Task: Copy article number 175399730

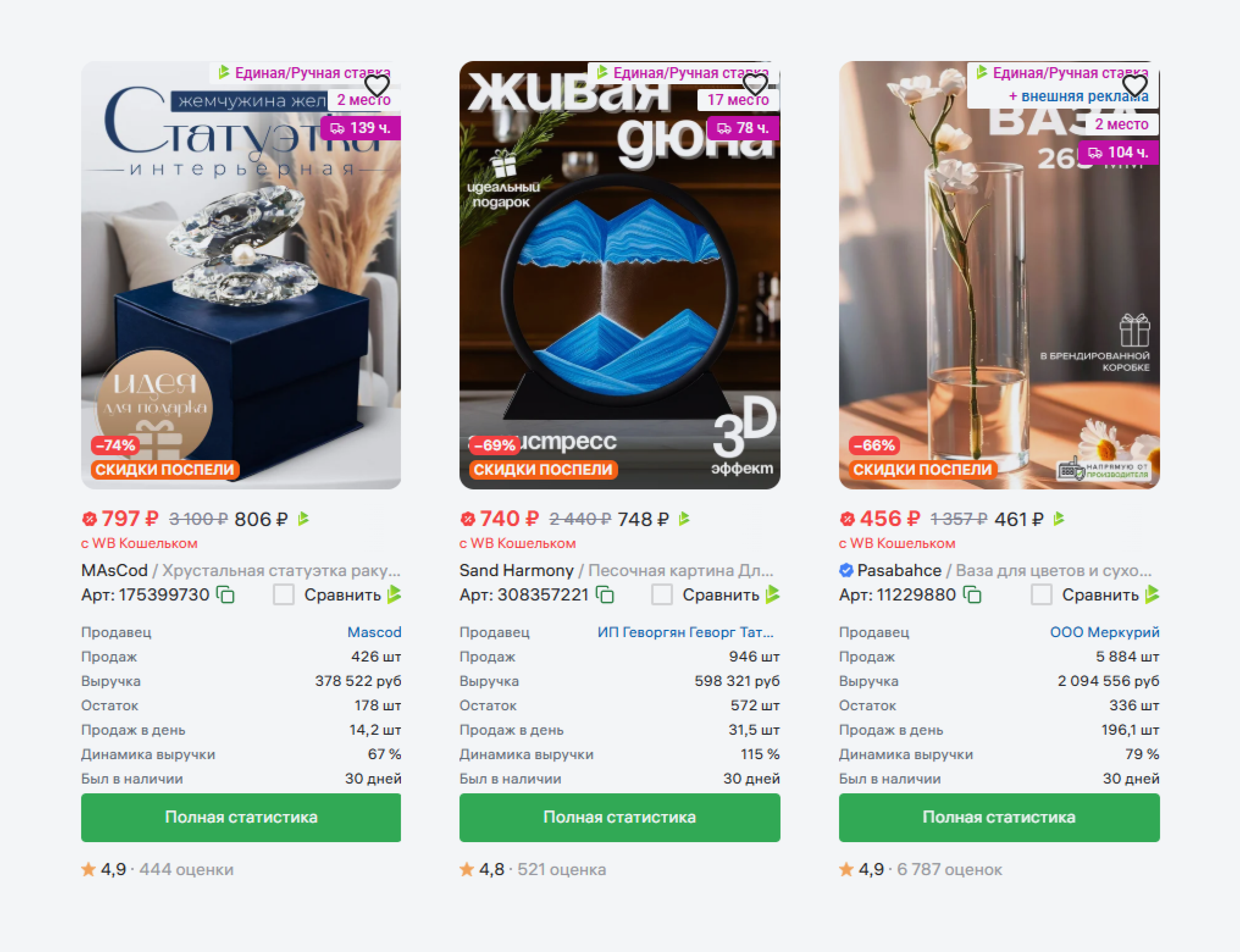Action: [x=225, y=595]
